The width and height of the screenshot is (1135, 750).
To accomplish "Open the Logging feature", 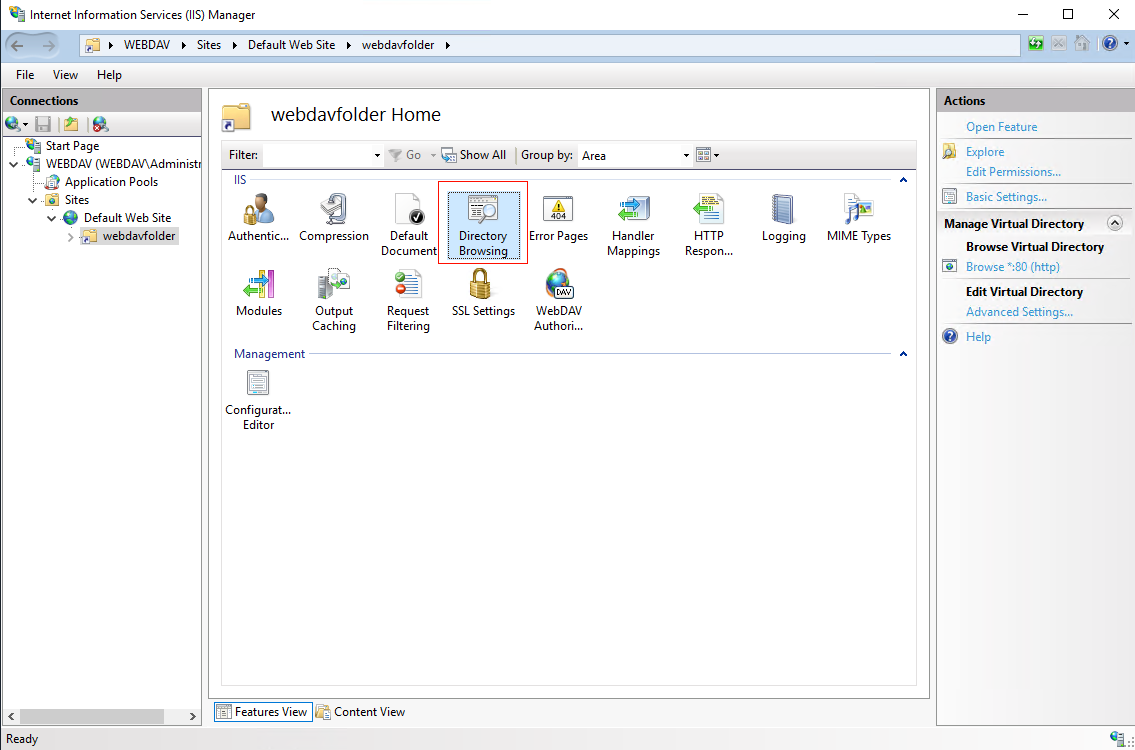I will tap(783, 218).
